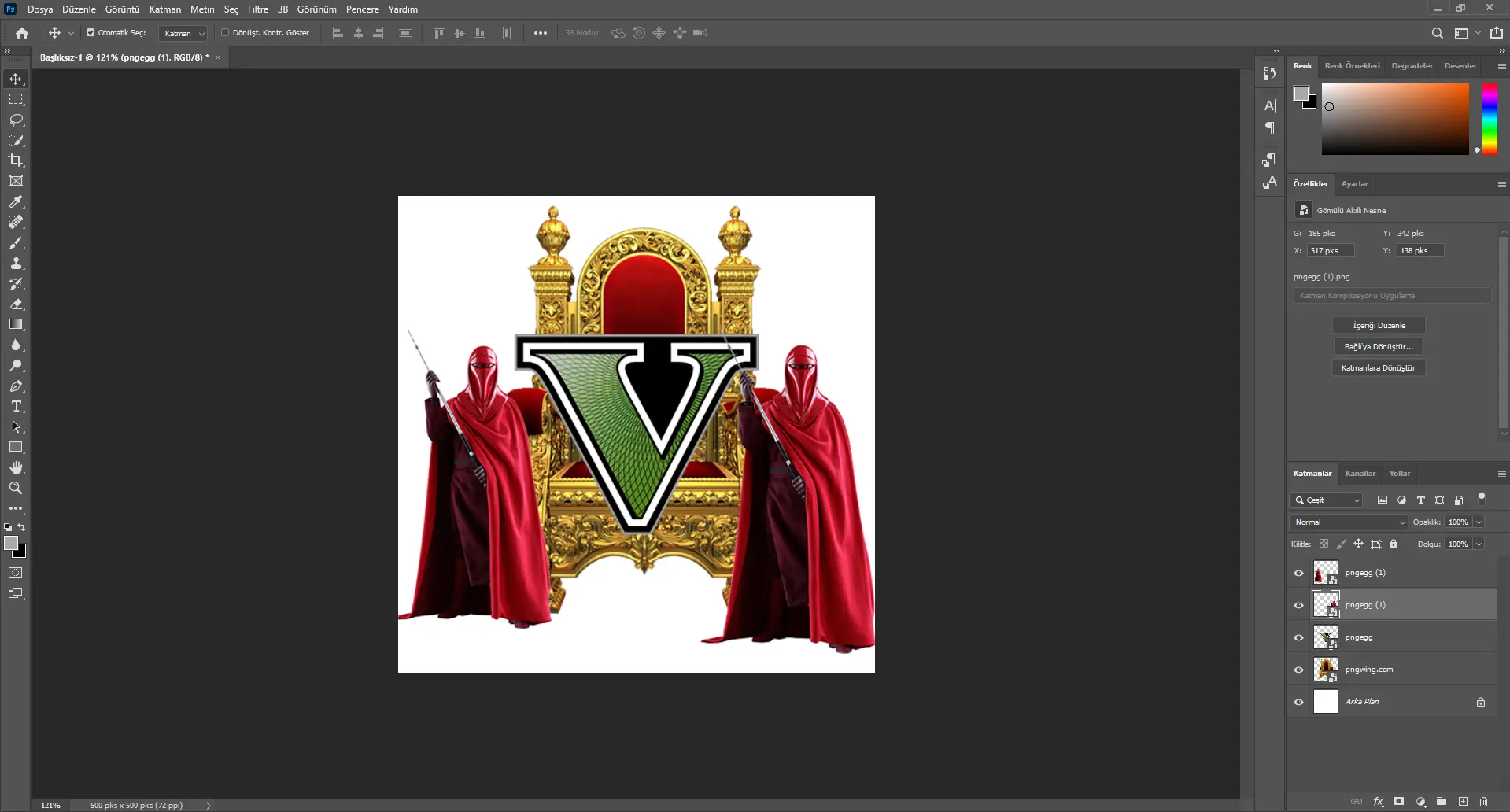Click the color picker gradient field
The image size is (1510, 812).
[x=1395, y=119]
